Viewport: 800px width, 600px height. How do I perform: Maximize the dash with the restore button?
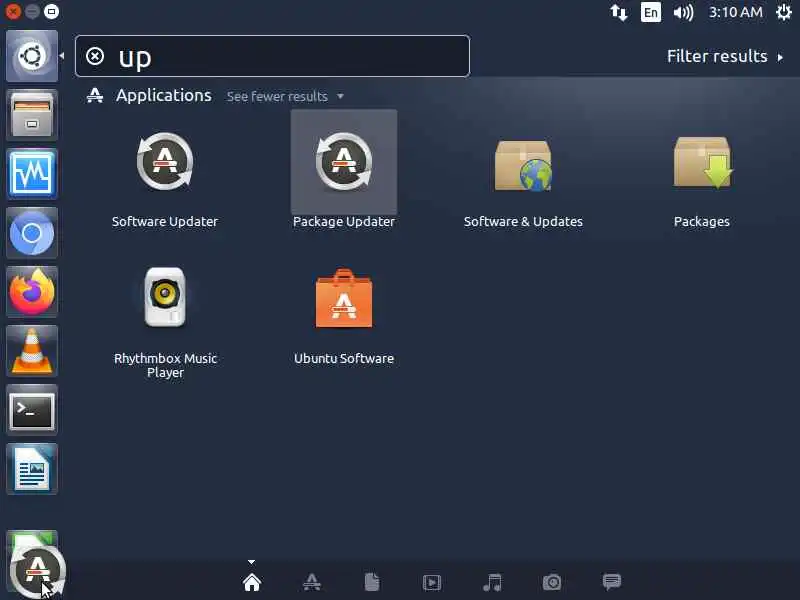point(51,11)
